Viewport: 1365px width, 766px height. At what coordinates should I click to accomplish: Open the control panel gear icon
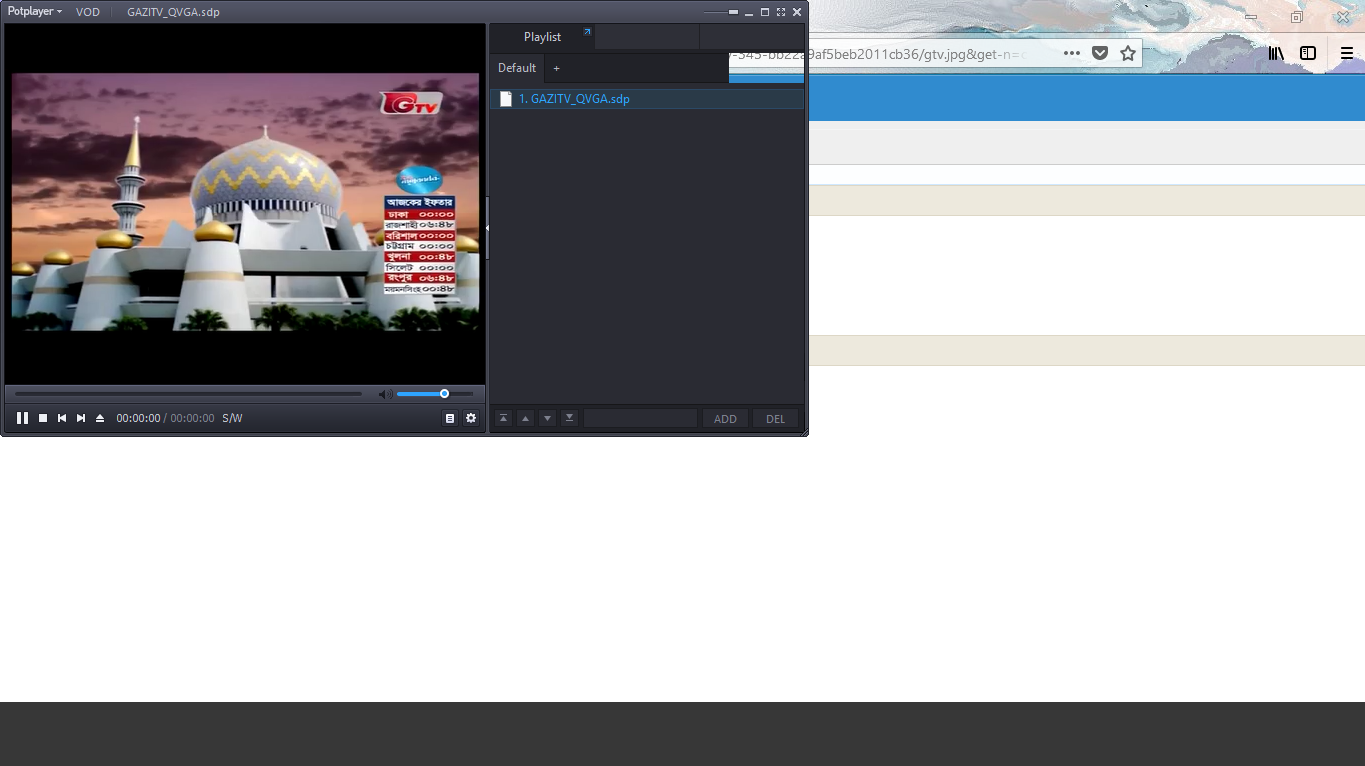[x=471, y=418]
